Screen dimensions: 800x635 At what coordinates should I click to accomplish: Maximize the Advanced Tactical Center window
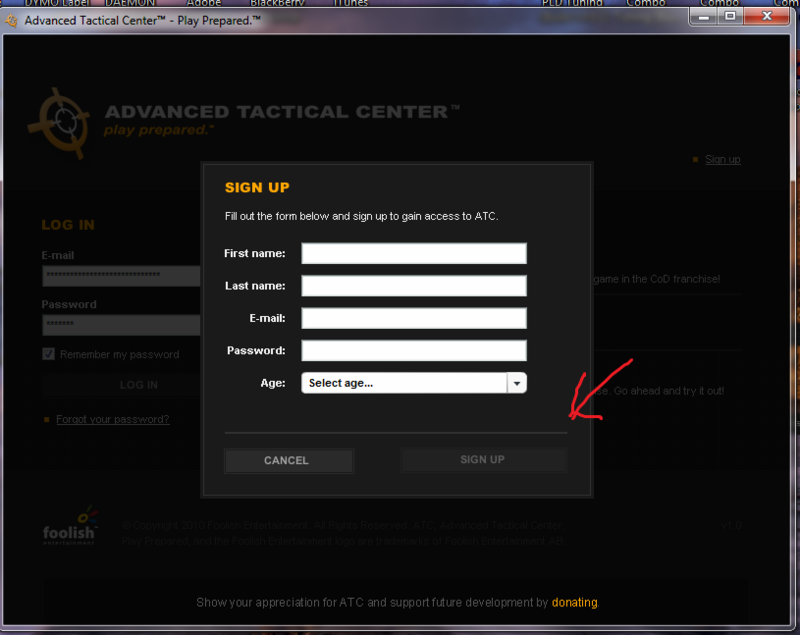point(729,16)
